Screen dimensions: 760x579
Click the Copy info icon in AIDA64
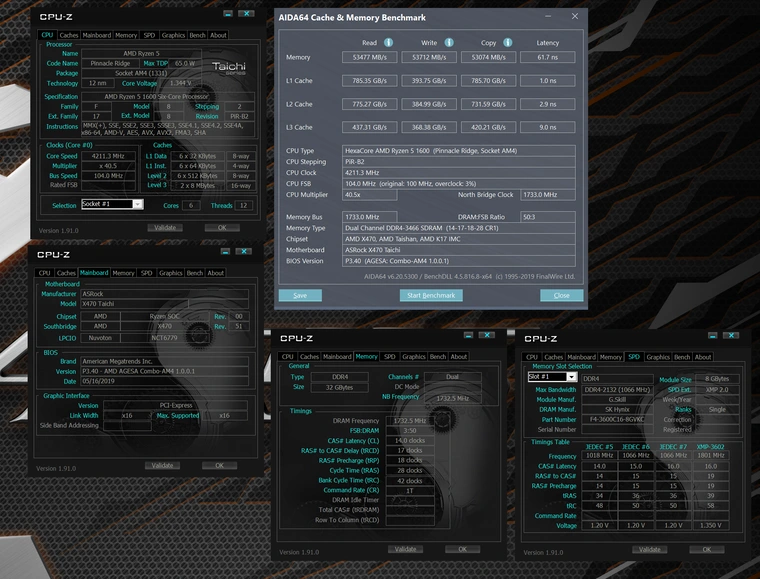click(x=507, y=43)
